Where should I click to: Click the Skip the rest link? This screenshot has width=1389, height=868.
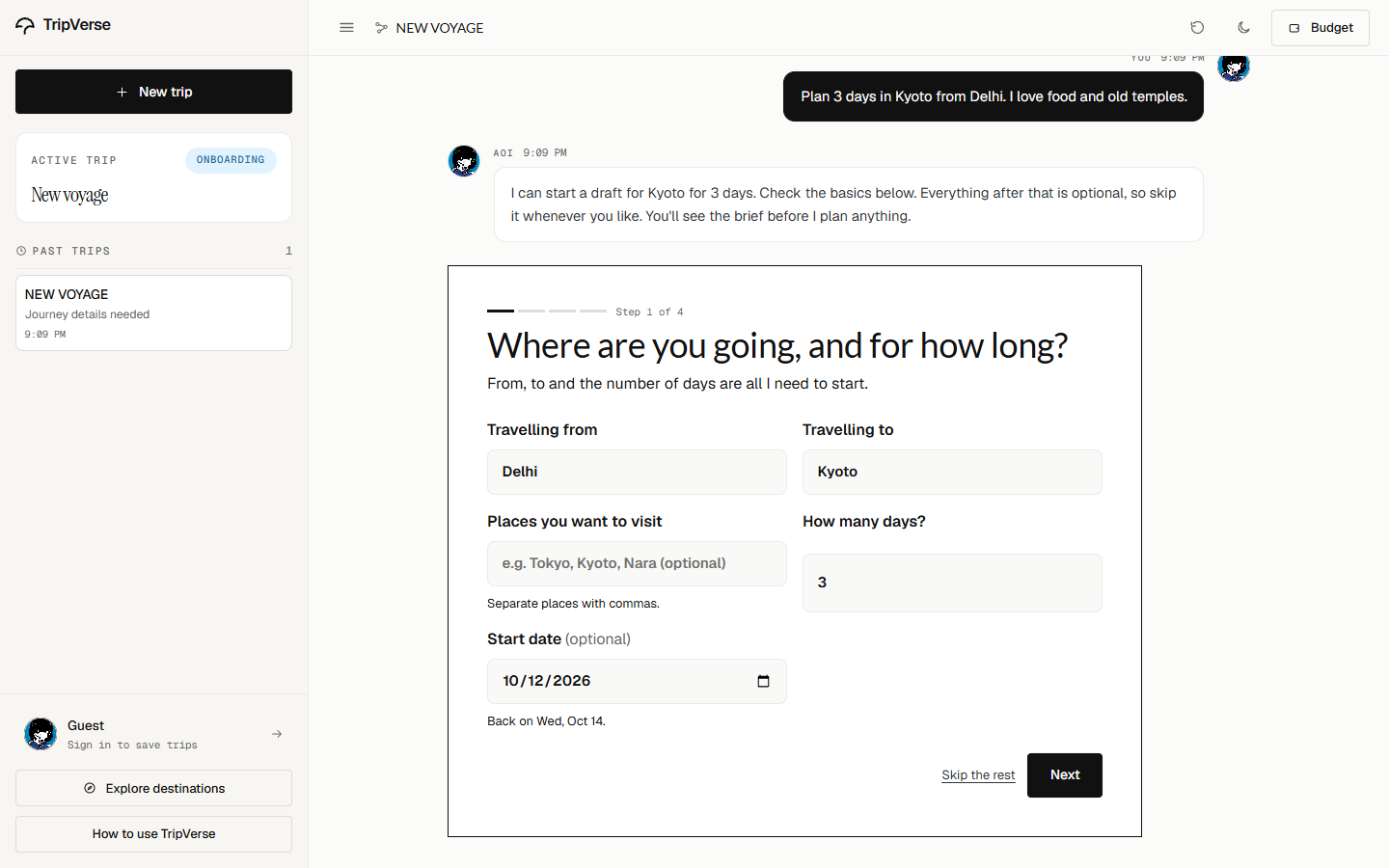click(978, 775)
